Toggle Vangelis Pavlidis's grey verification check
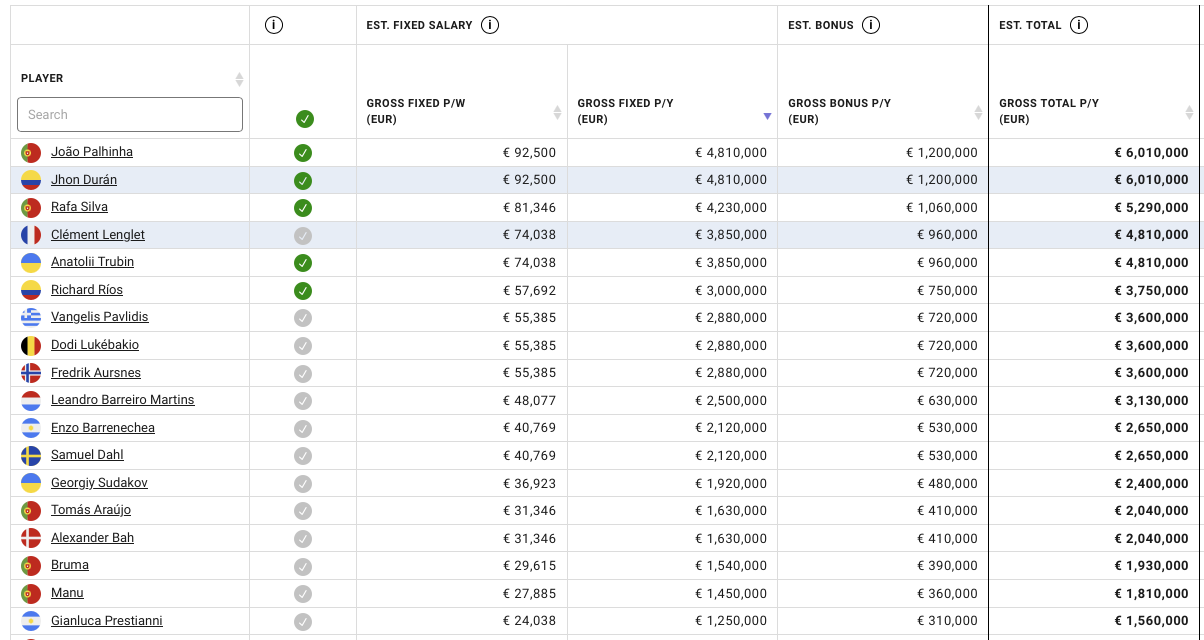The height and width of the screenshot is (640, 1204). tap(303, 318)
